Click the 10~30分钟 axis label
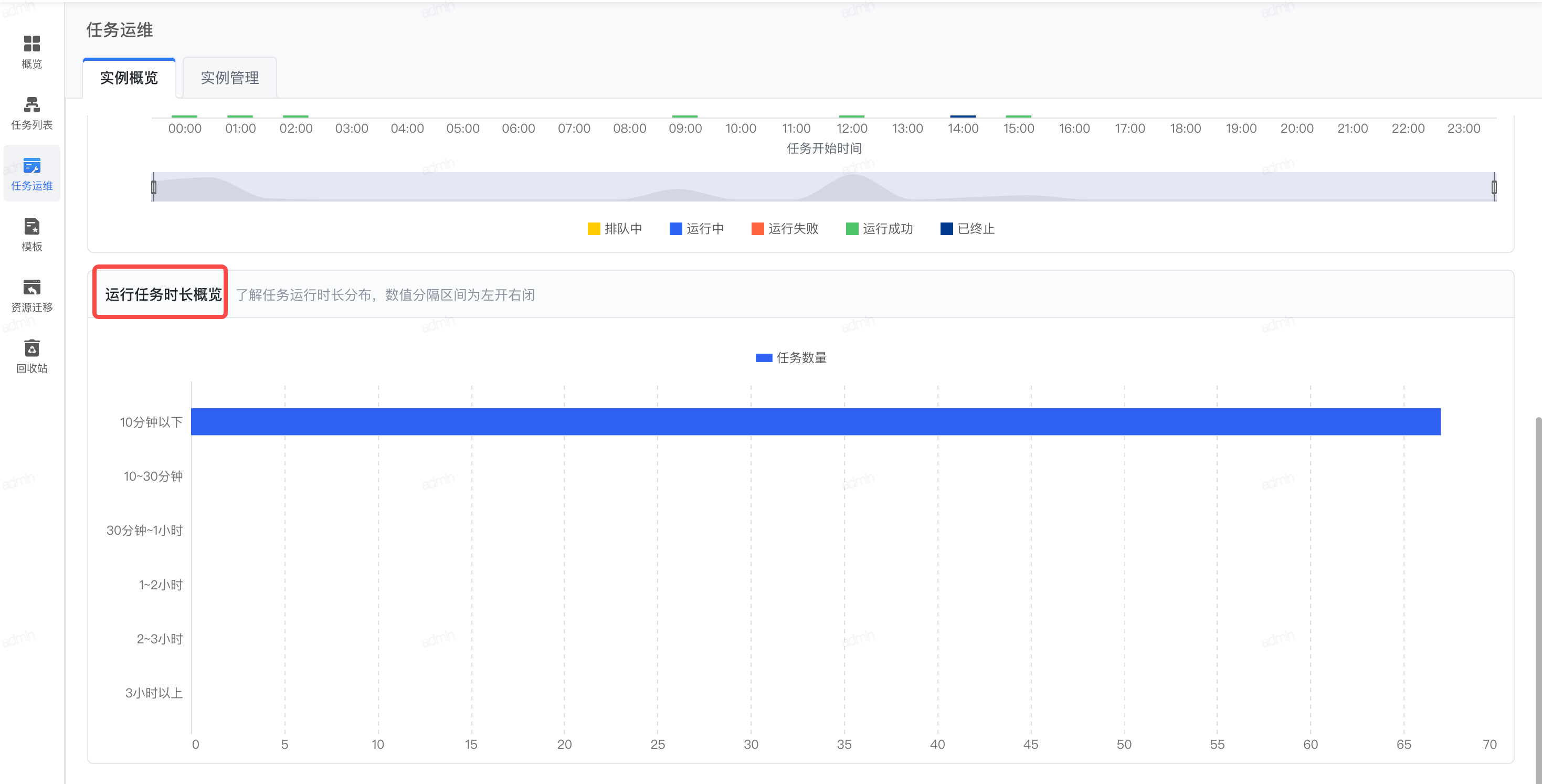This screenshot has width=1542, height=784. tap(153, 476)
